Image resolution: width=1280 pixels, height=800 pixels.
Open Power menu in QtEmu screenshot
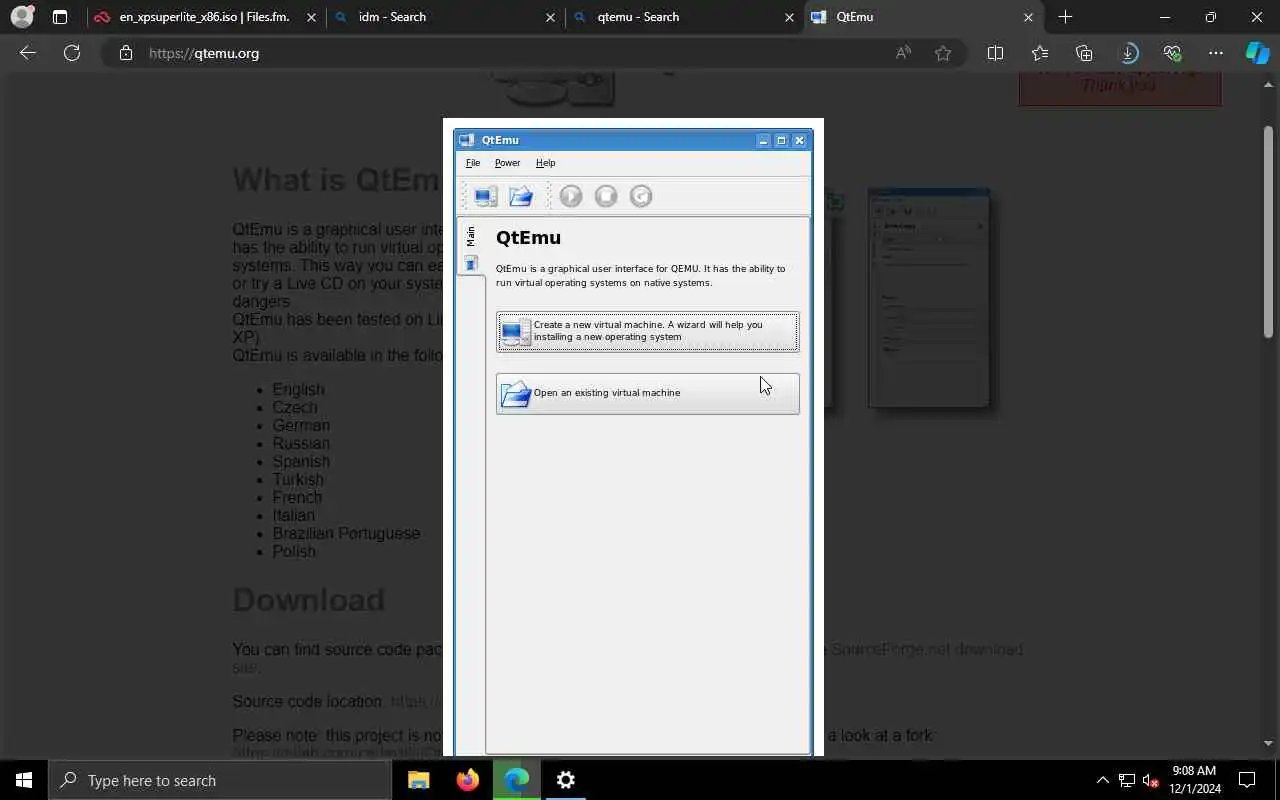[x=507, y=163]
